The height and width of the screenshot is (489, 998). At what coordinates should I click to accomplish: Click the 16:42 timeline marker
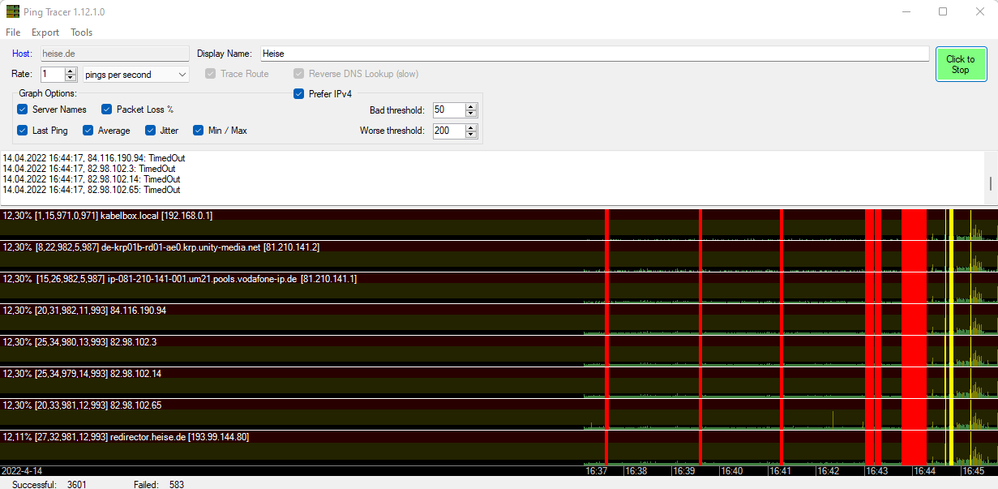[x=828, y=471]
